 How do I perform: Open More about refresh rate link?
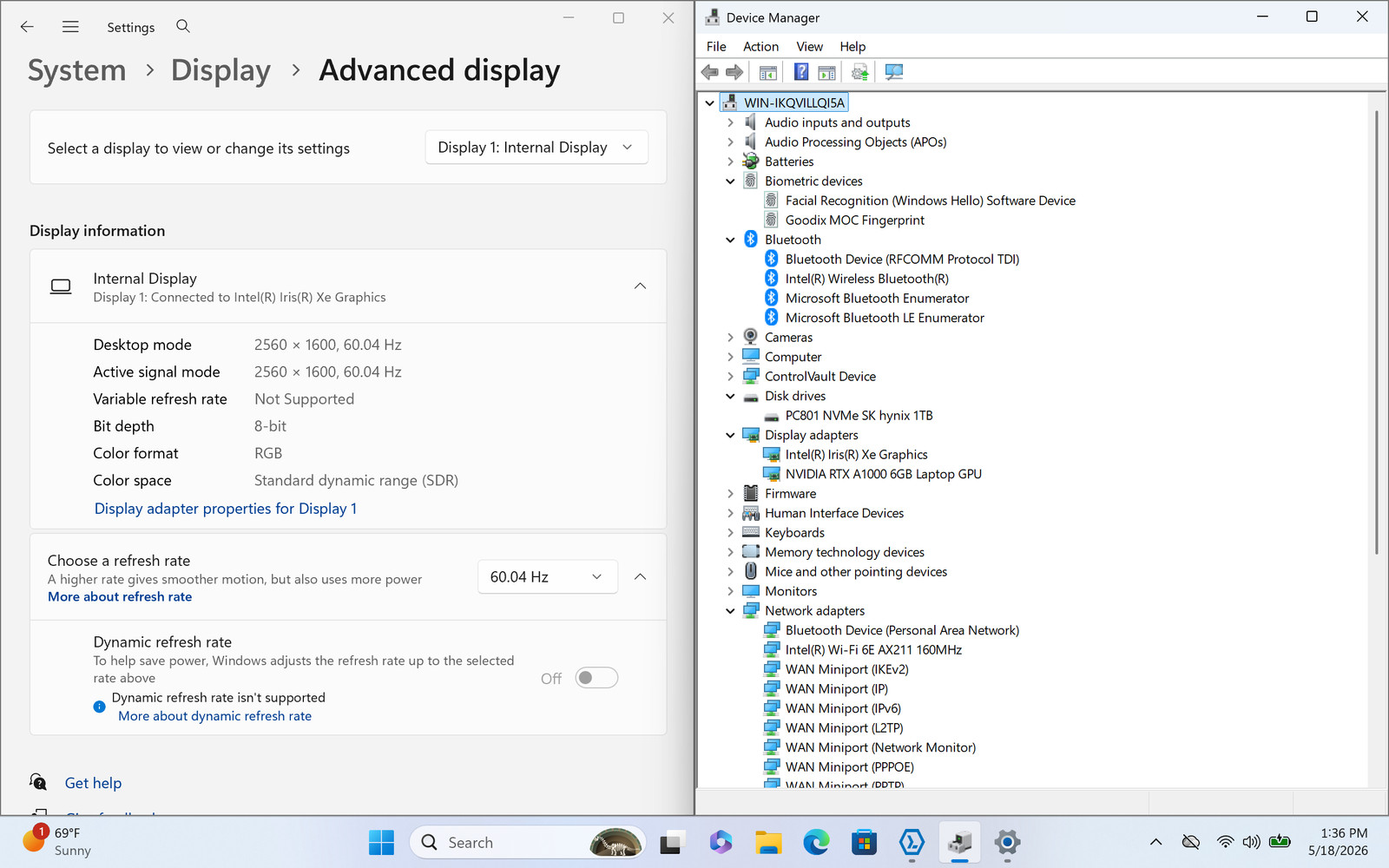coord(120,597)
